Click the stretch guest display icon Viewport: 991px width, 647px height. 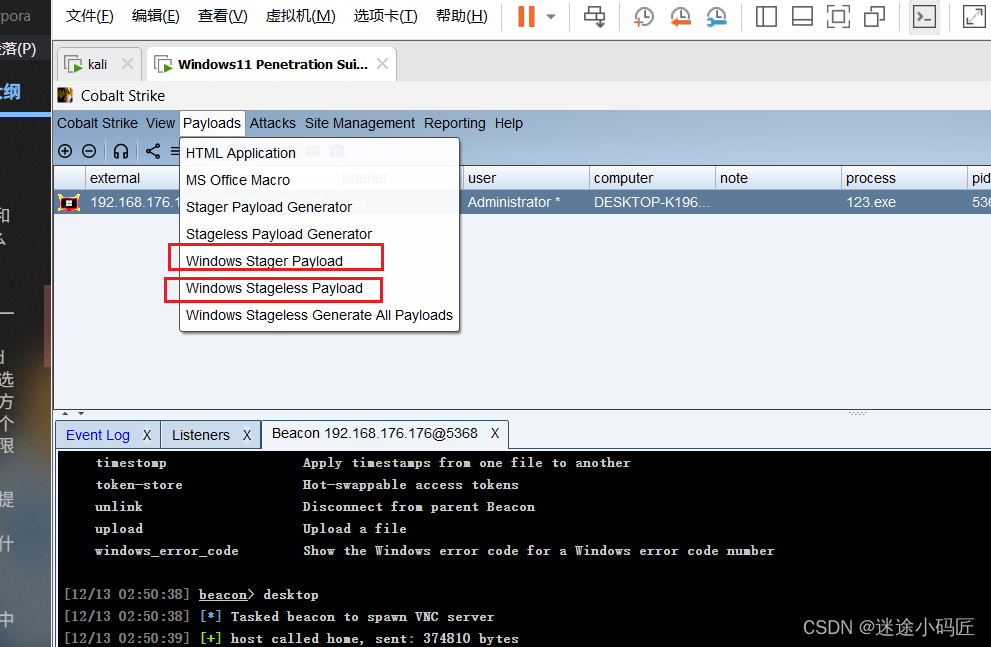coord(974,16)
